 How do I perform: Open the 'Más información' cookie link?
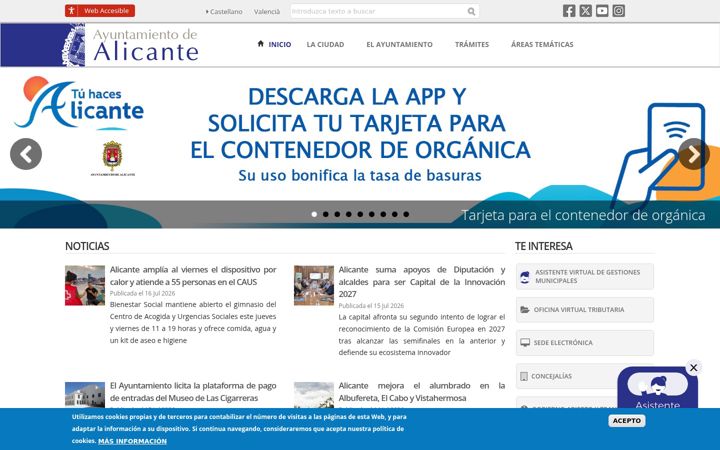pos(132,441)
